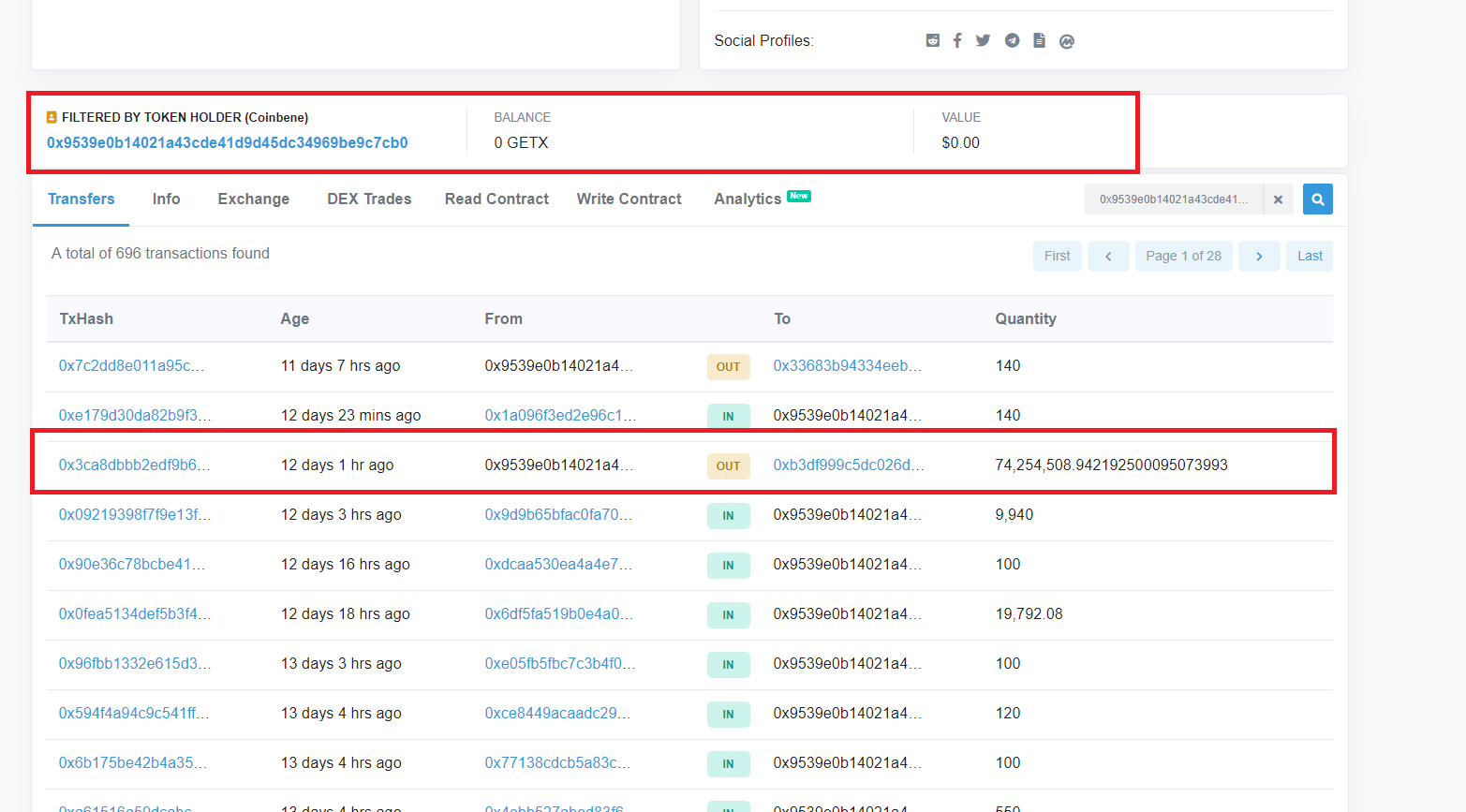Open the Coinbene holder address link
Viewport: 1466px width, 812px height.
click(x=227, y=143)
